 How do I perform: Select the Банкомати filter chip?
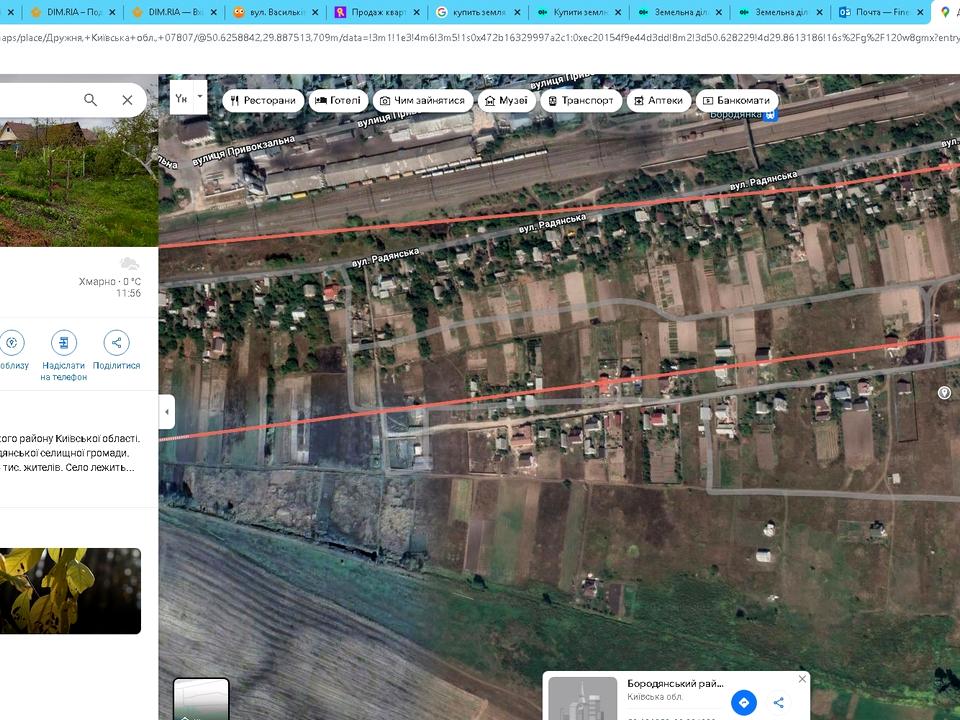(735, 101)
